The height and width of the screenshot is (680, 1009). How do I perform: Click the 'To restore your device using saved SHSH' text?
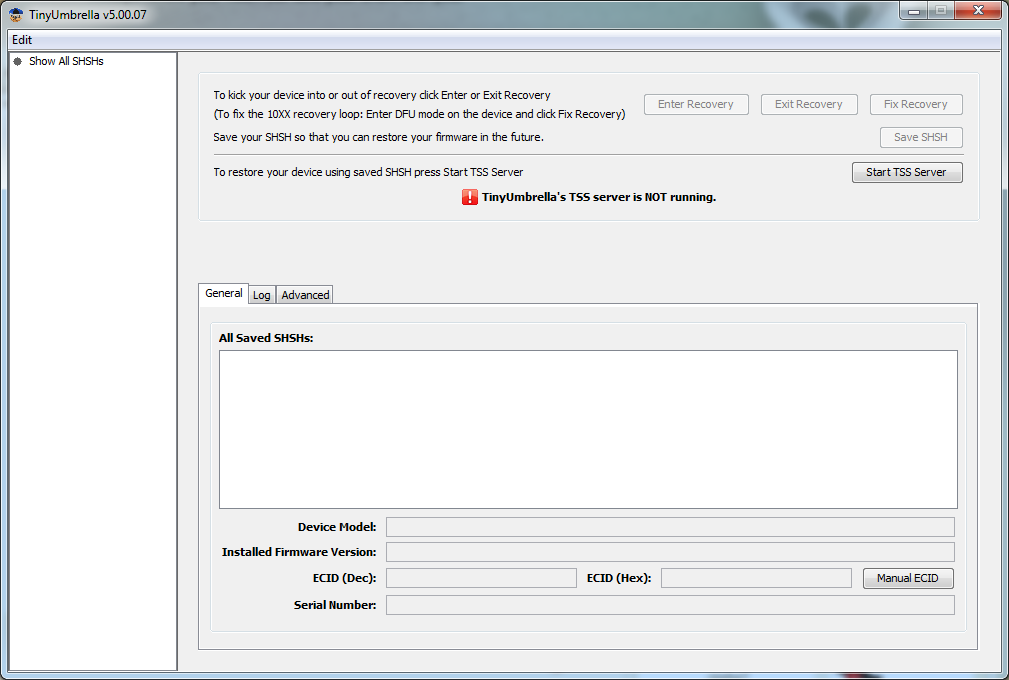click(368, 172)
